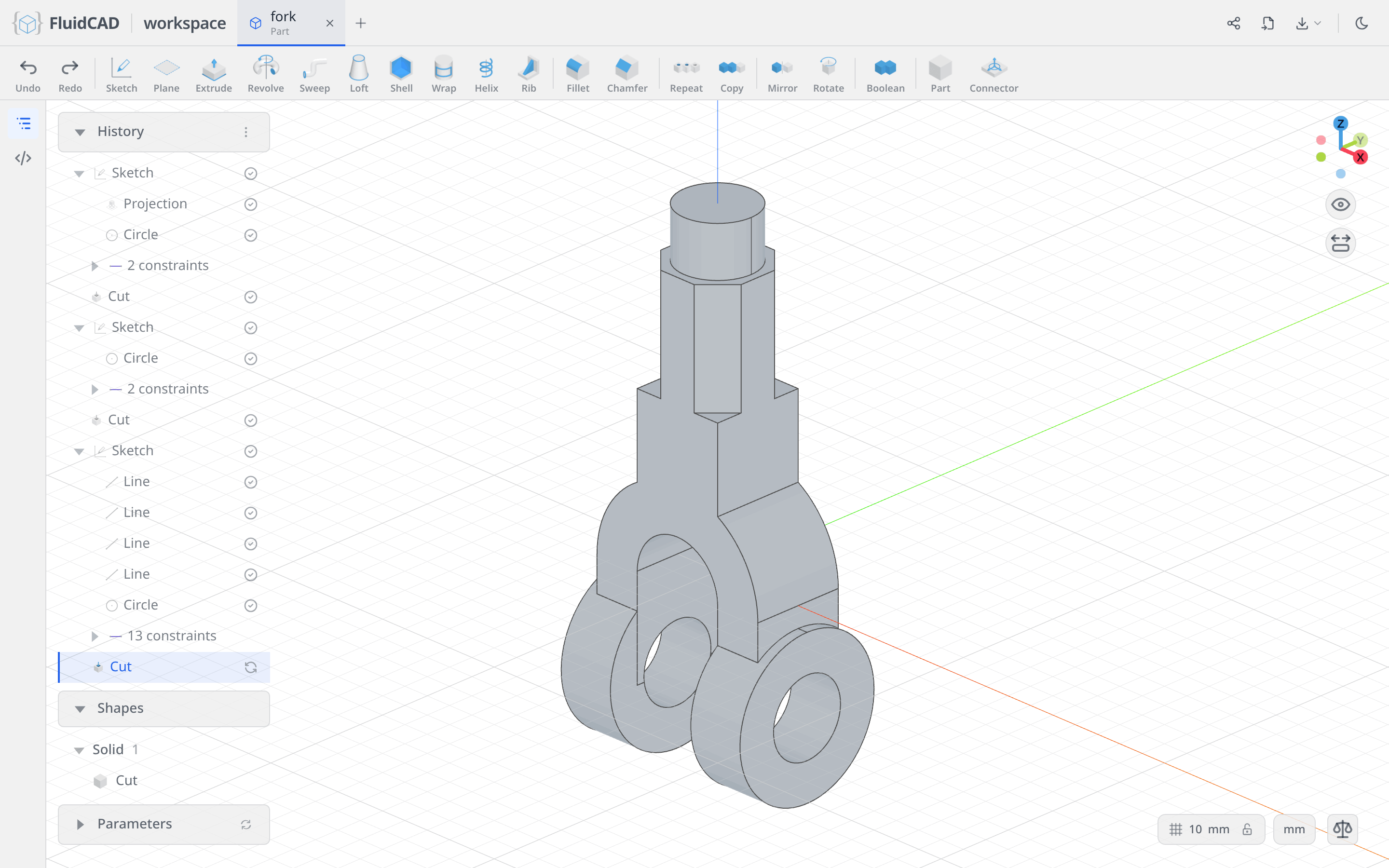Image resolution: width=1389 pixels, height=868 pixels.
Task: Open the Helix tool
Action: click(486, 75)
